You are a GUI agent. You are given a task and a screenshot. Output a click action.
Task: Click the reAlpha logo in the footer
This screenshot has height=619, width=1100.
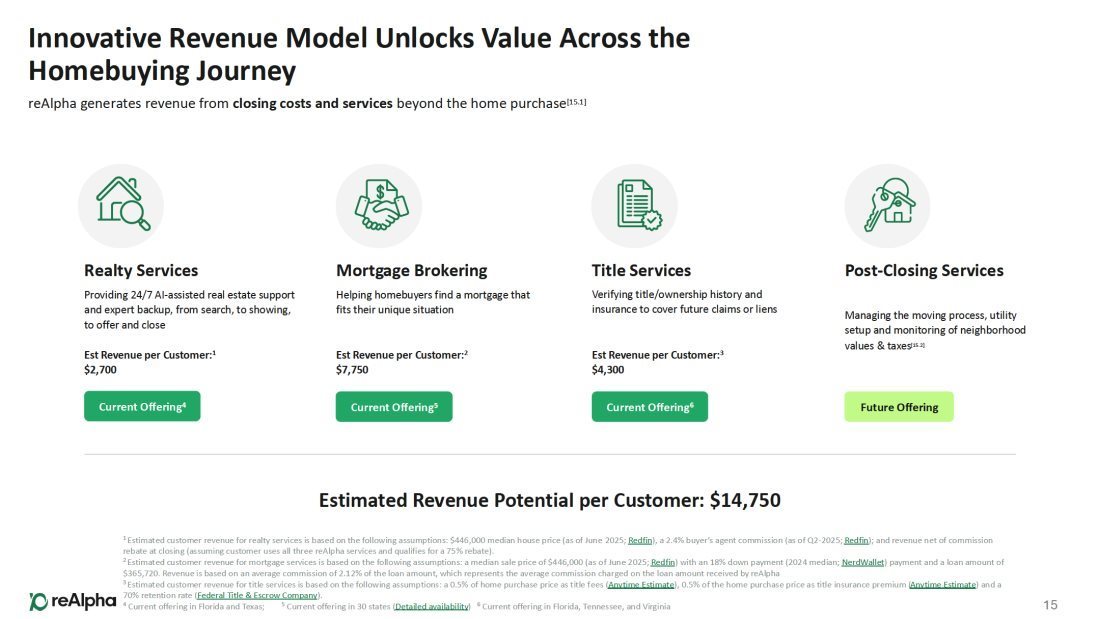[72, 601]
